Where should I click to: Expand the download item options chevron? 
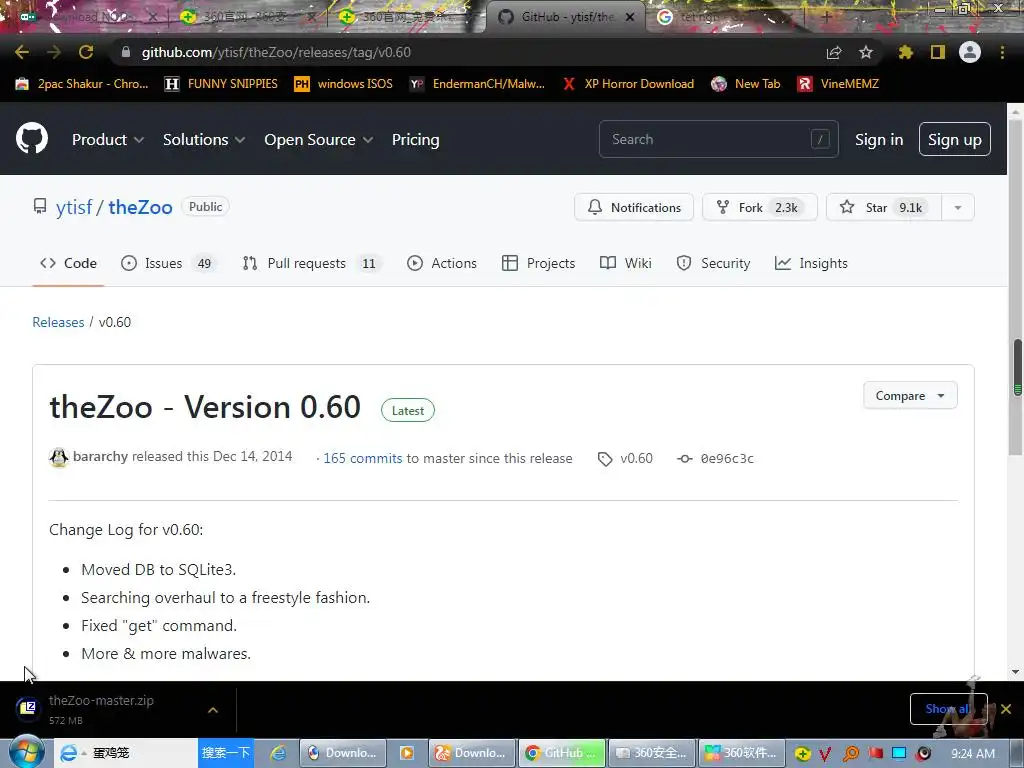pos(213,710)
